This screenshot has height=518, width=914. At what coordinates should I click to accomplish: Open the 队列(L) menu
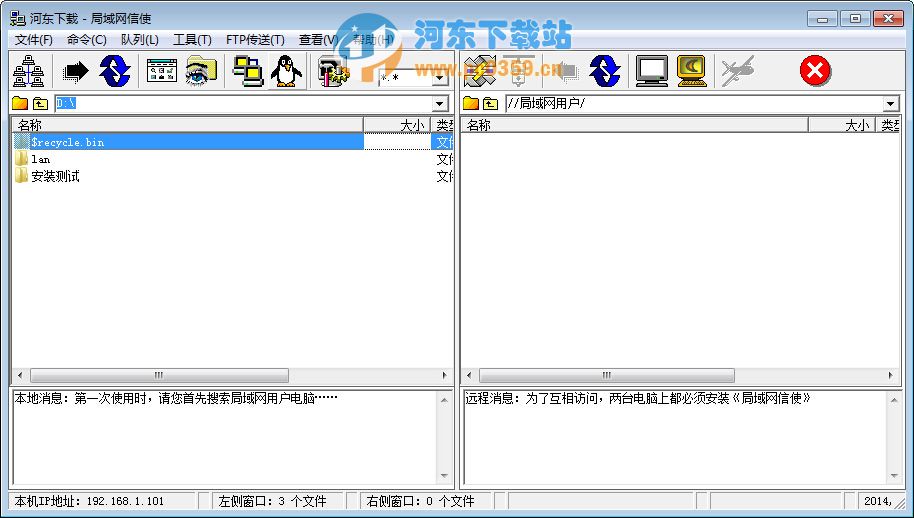click(140, 40)
